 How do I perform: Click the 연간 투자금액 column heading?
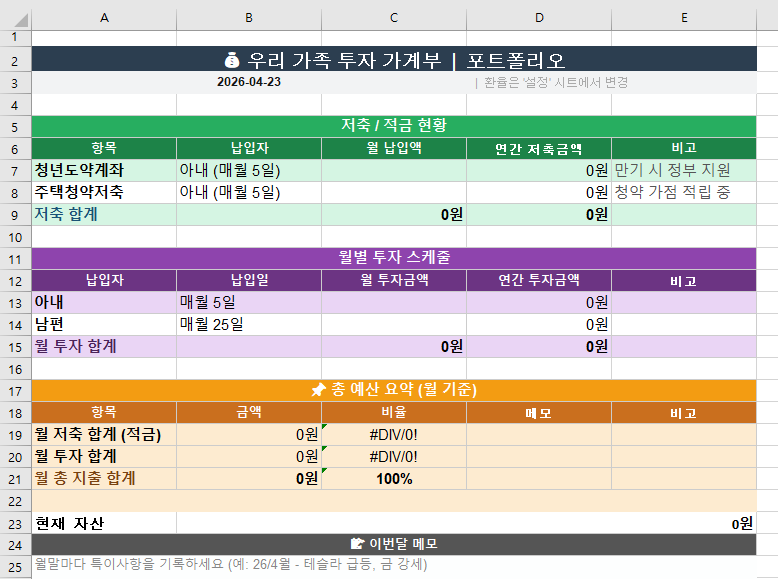click(x=539, y=280)
